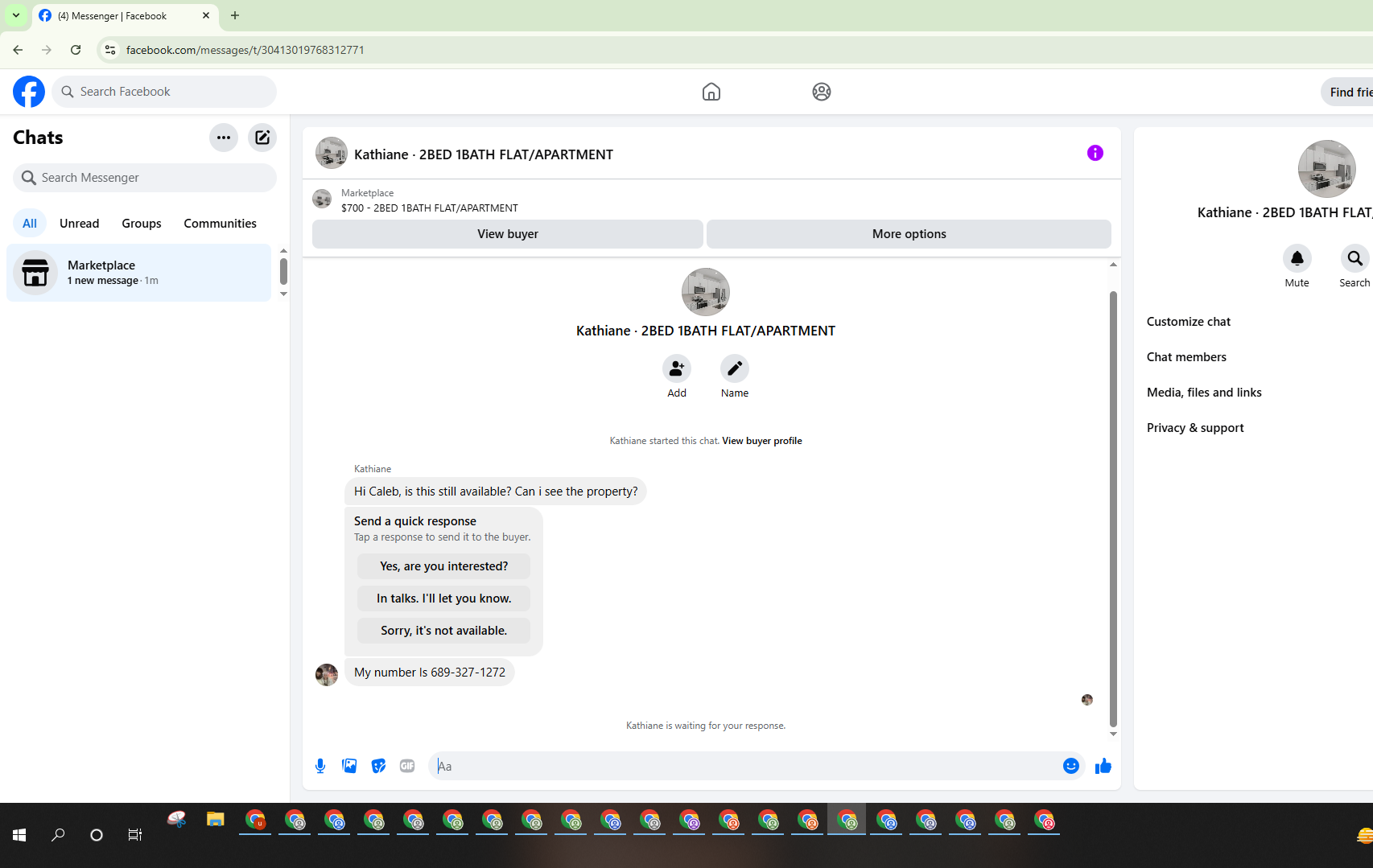Click message 'Hi Caleb, is this still available?'

click(496, 492)
